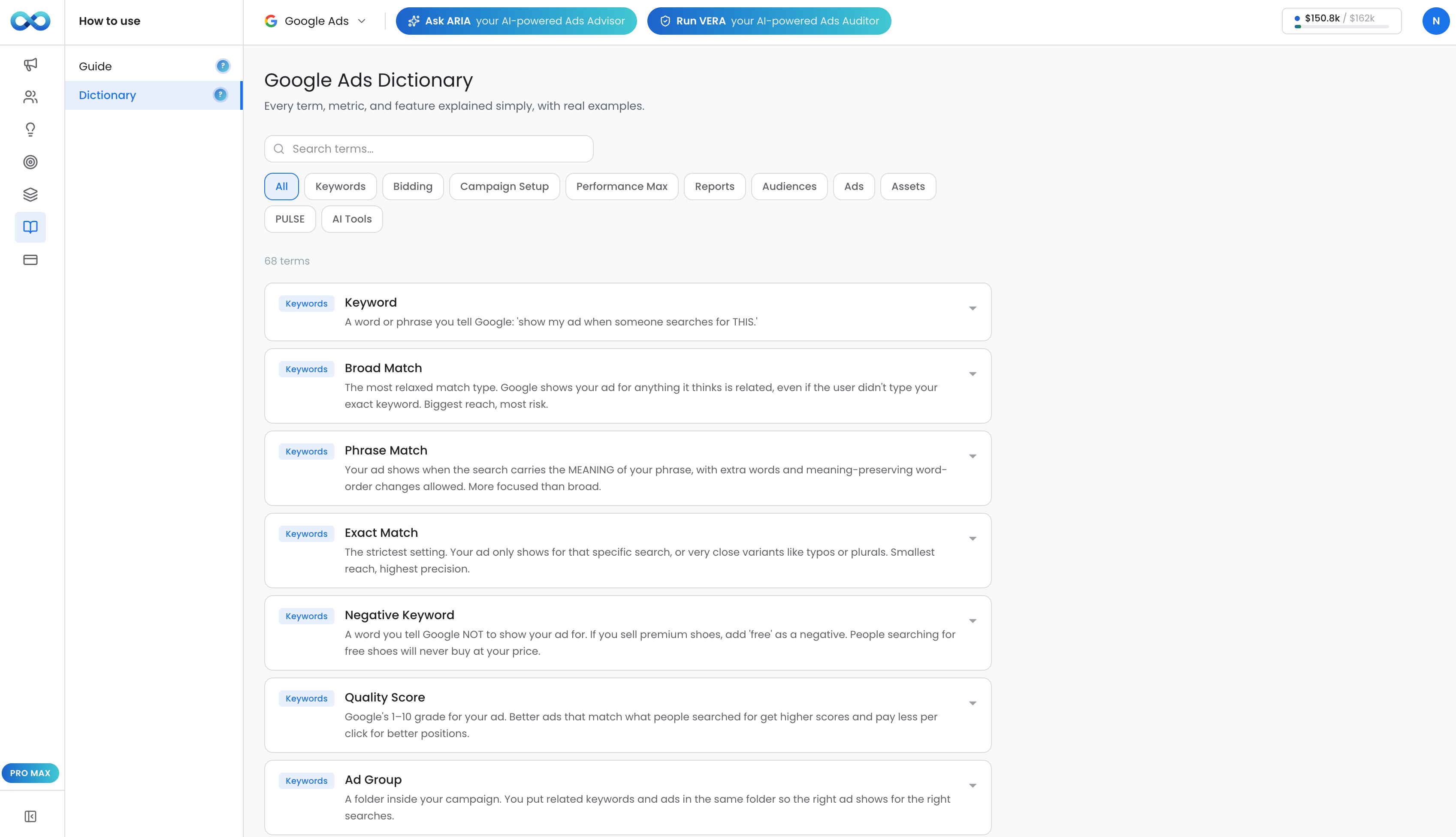Image resolution: width=1456 pixels, height=837 pixels.
Task: Click the PRO MAX plan badge
Action: 30,773
